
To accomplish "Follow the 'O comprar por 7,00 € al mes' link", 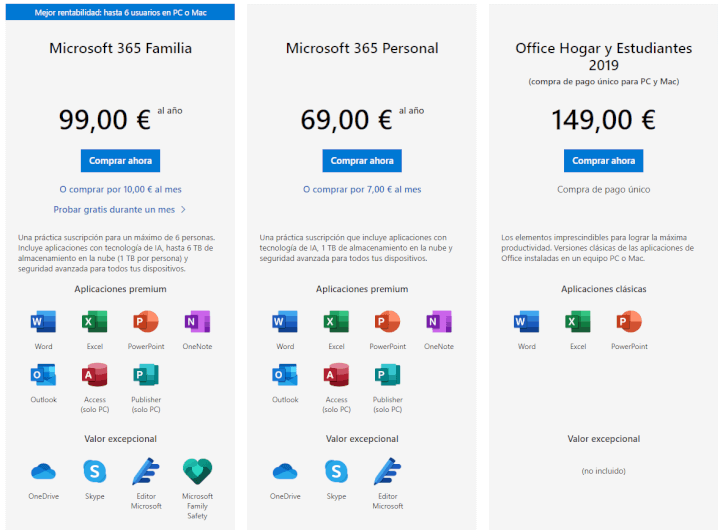I will pos(362,189).
